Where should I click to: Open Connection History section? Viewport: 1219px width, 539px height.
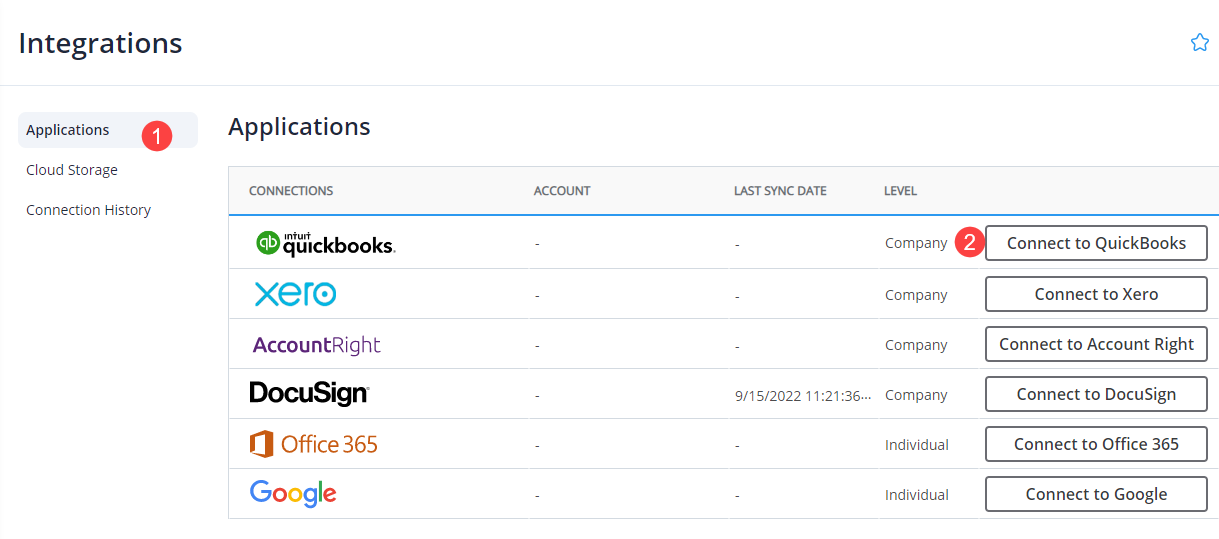[x=88, y=210]
